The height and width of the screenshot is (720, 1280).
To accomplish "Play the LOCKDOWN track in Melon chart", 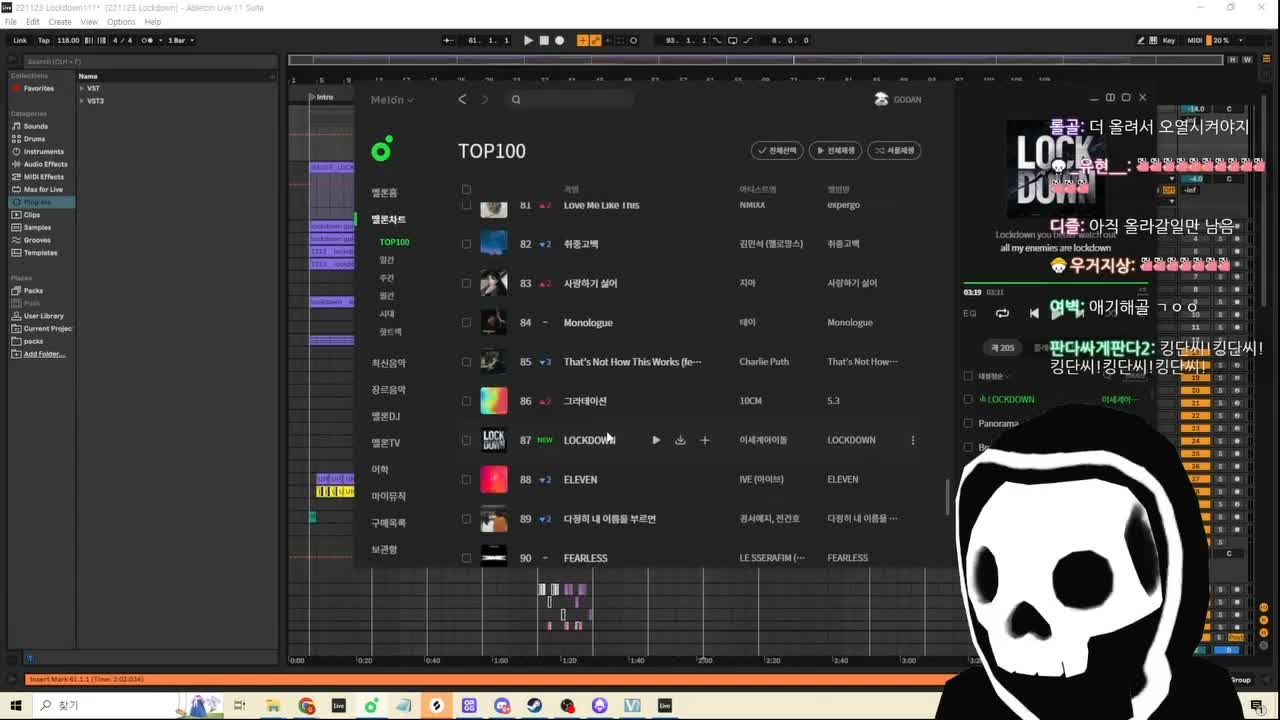I will [x=656, y=440].
